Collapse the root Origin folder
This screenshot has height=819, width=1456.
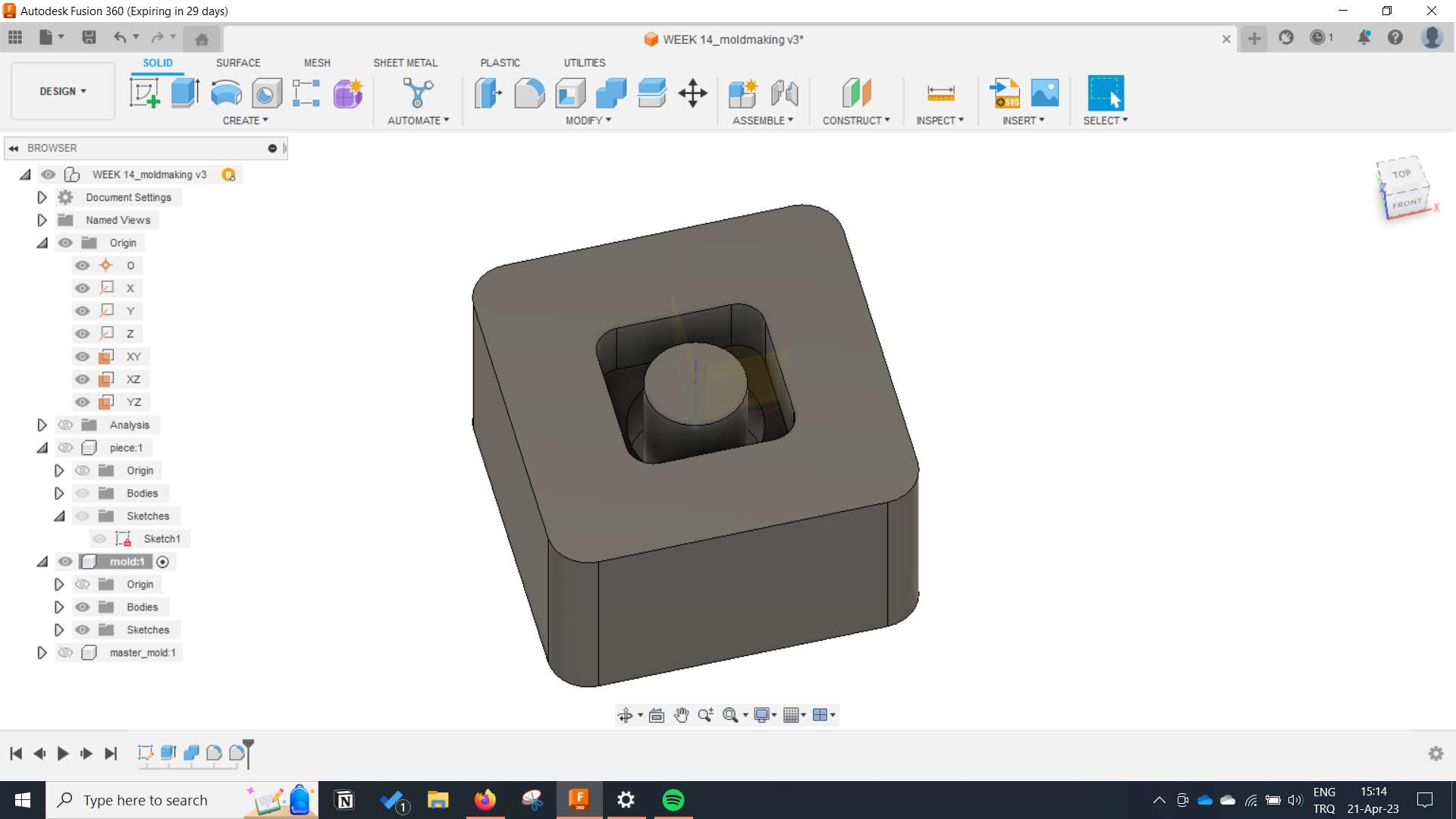42,243
